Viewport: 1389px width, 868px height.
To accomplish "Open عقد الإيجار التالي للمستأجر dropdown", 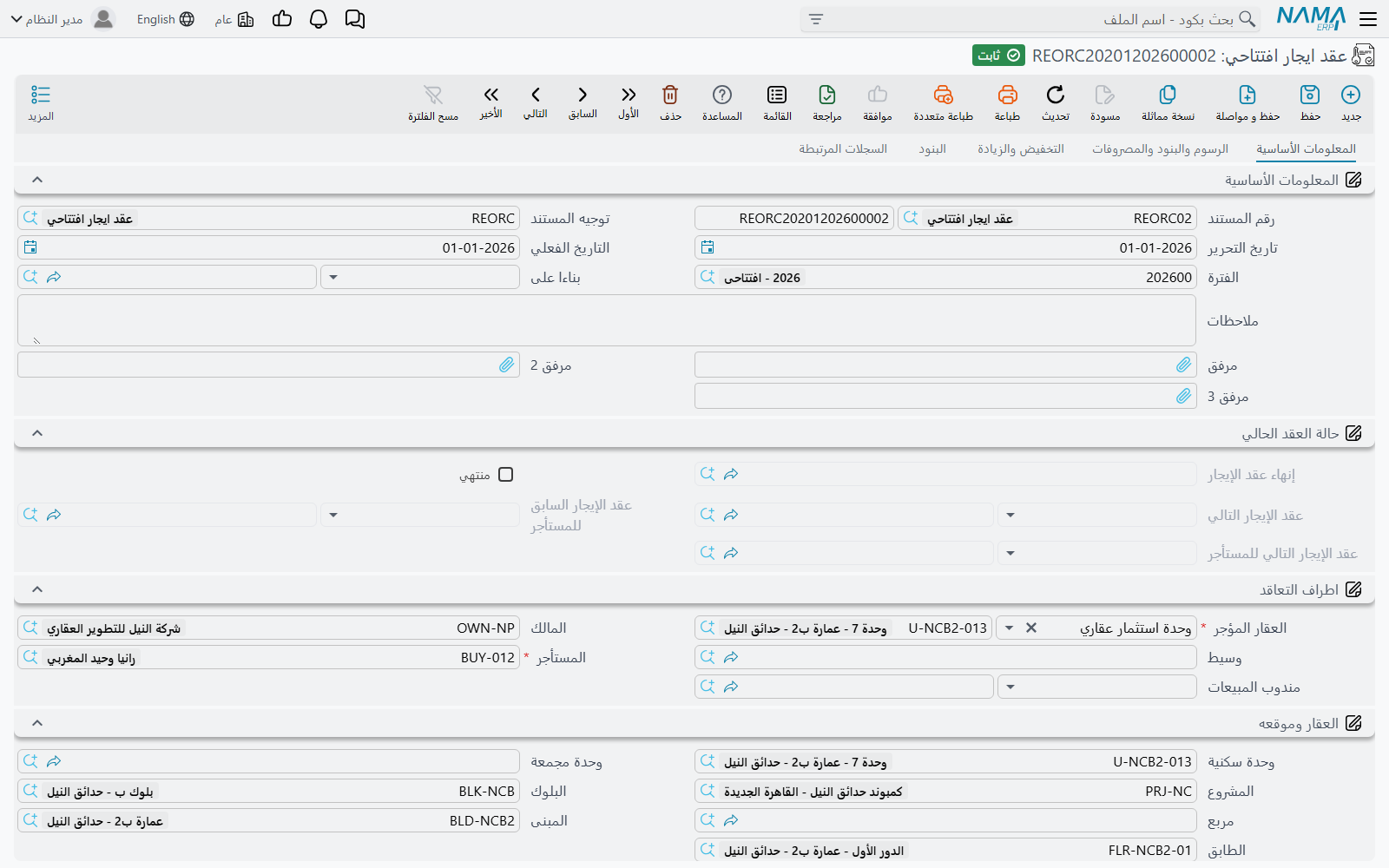I will (1010, 553).
